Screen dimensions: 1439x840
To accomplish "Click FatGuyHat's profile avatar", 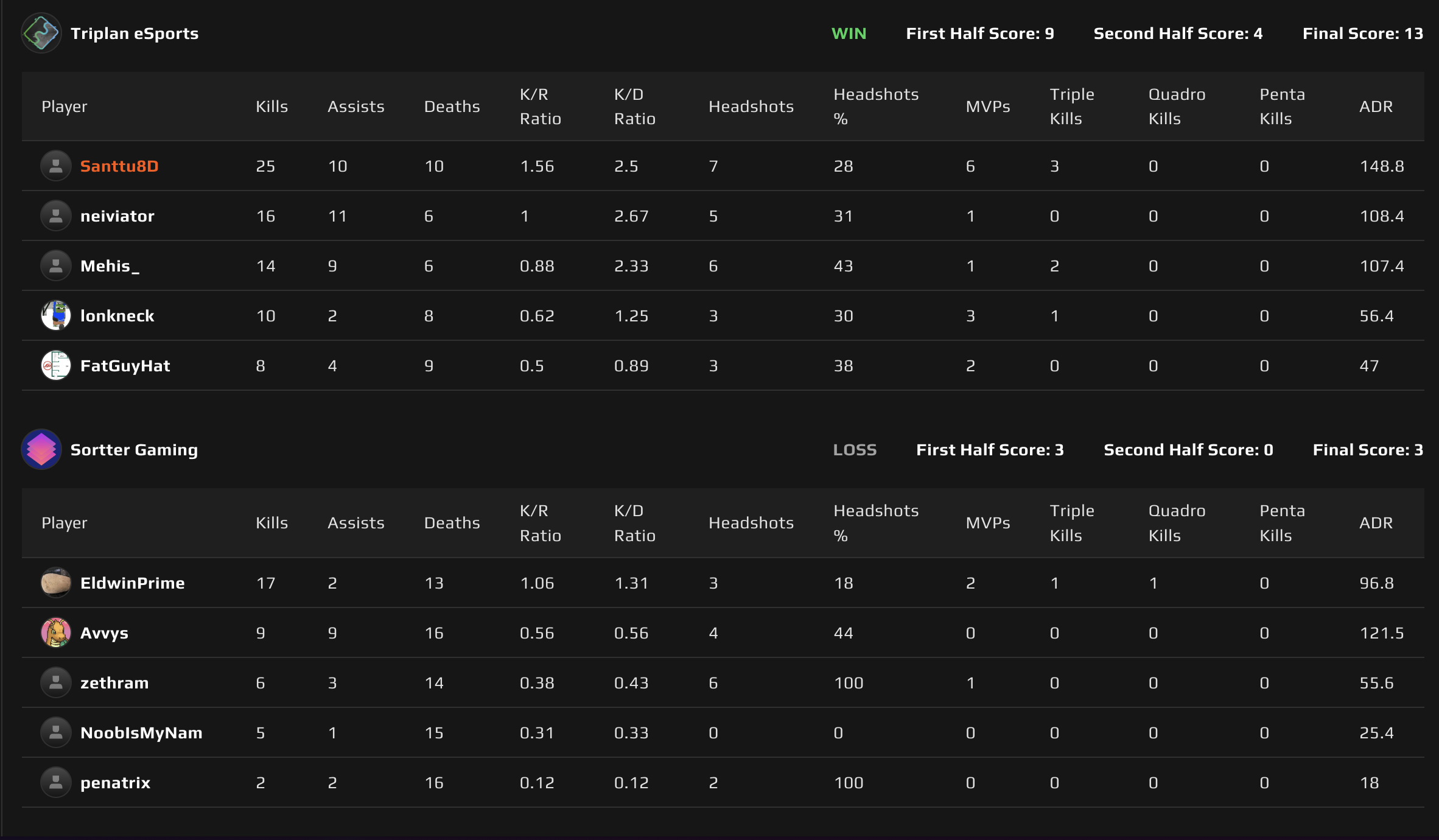I will pos(55,365).
